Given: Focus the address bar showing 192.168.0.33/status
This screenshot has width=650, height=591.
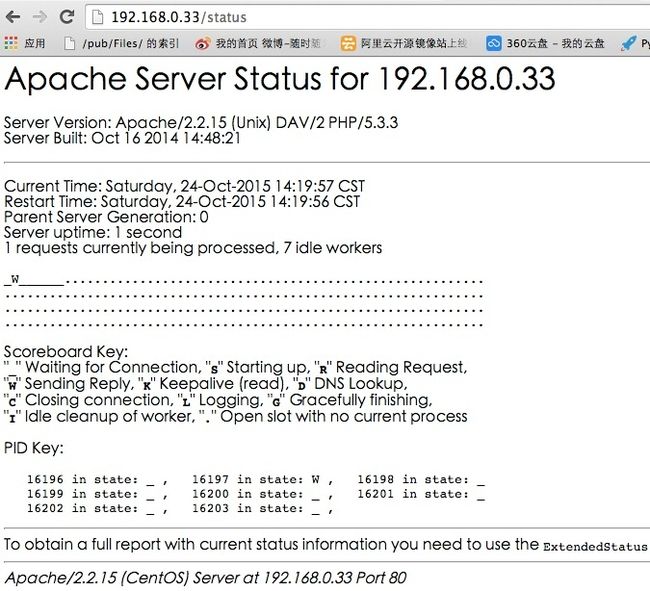Looking at the screenshot, I should tap(368, 17).
